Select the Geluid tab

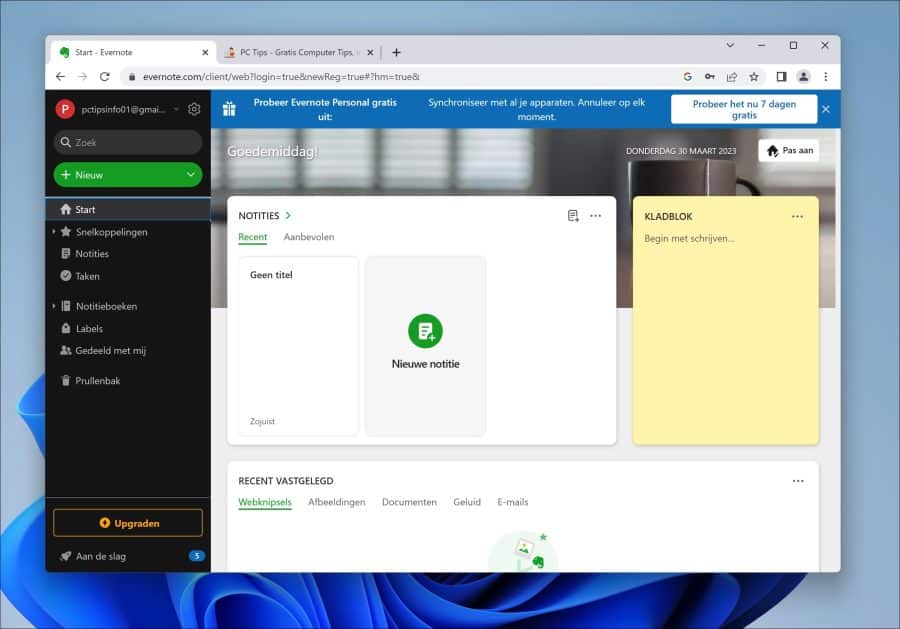click(x=467, y=502)
